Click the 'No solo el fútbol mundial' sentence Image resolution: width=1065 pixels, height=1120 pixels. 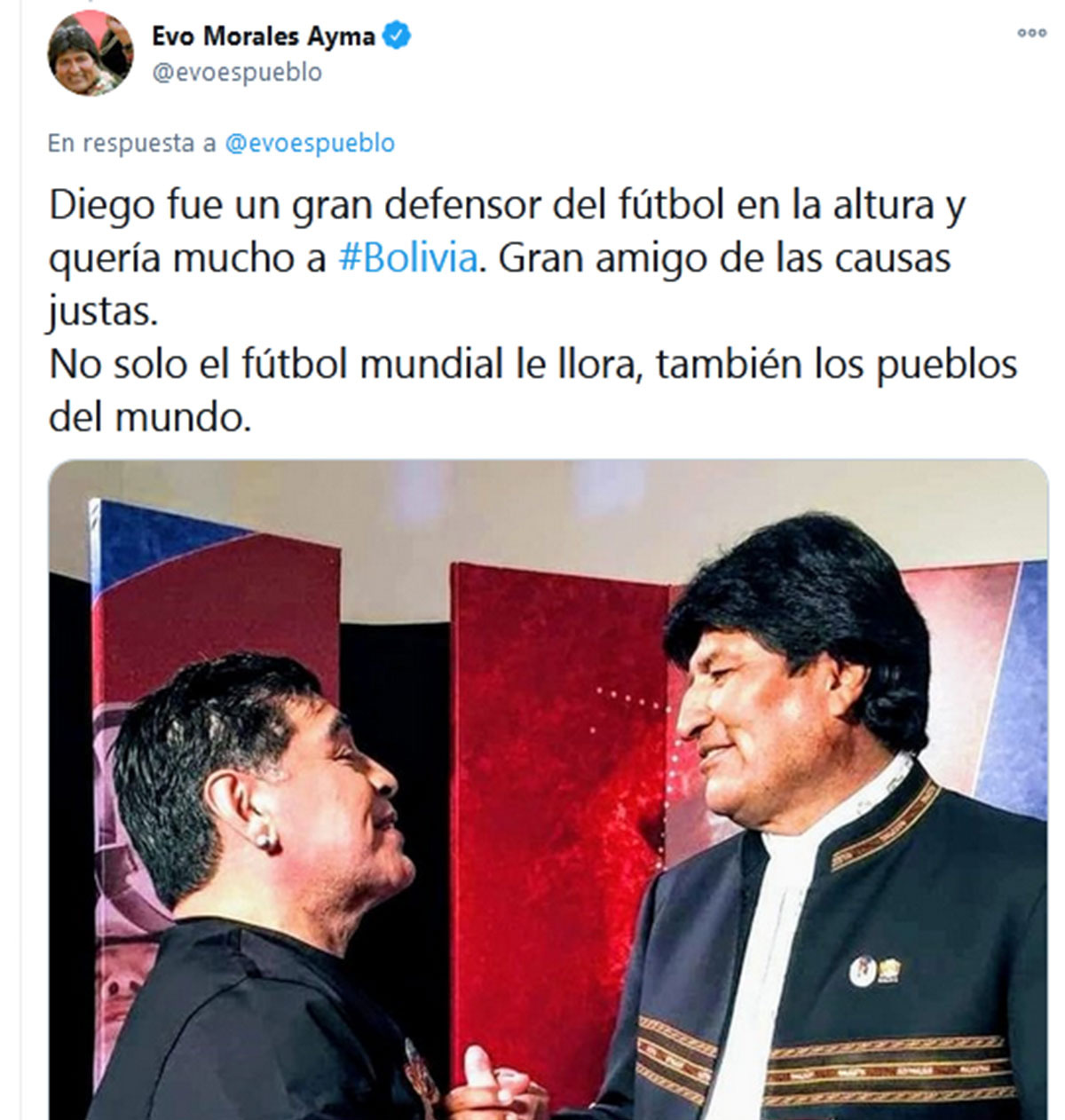pos(532,365)
